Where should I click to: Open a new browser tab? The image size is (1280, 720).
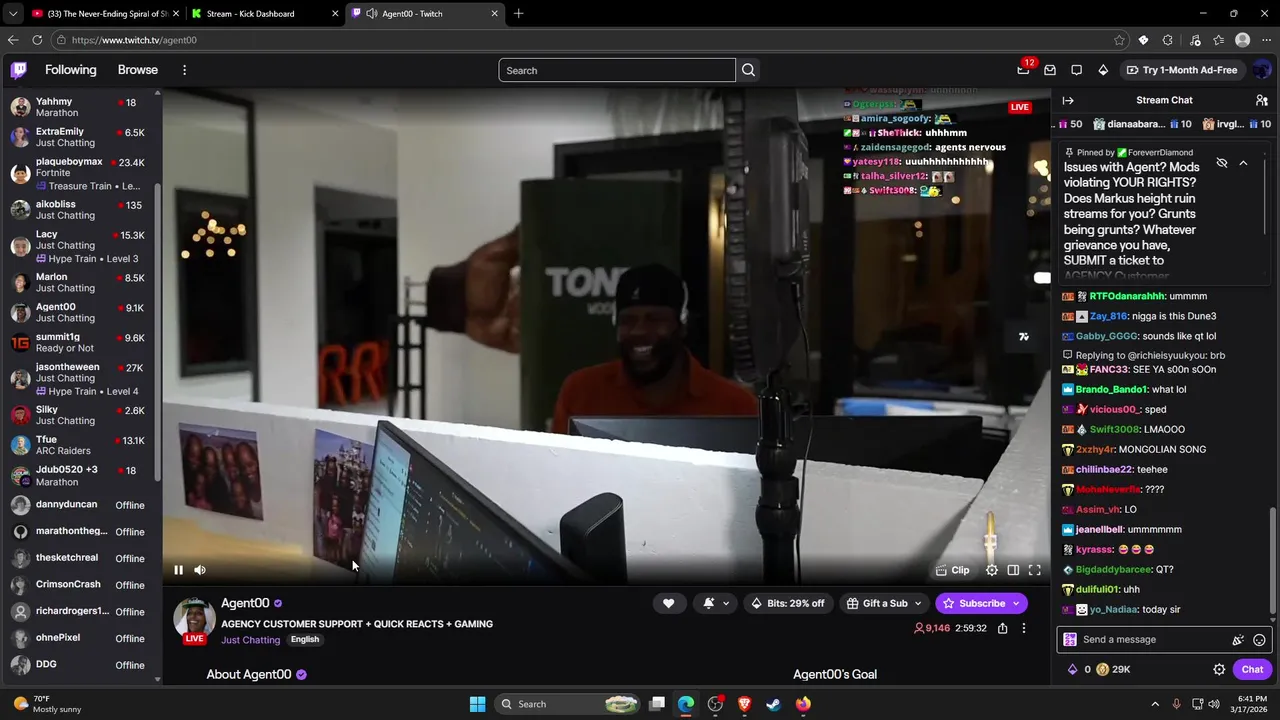[x=518, y=14]
